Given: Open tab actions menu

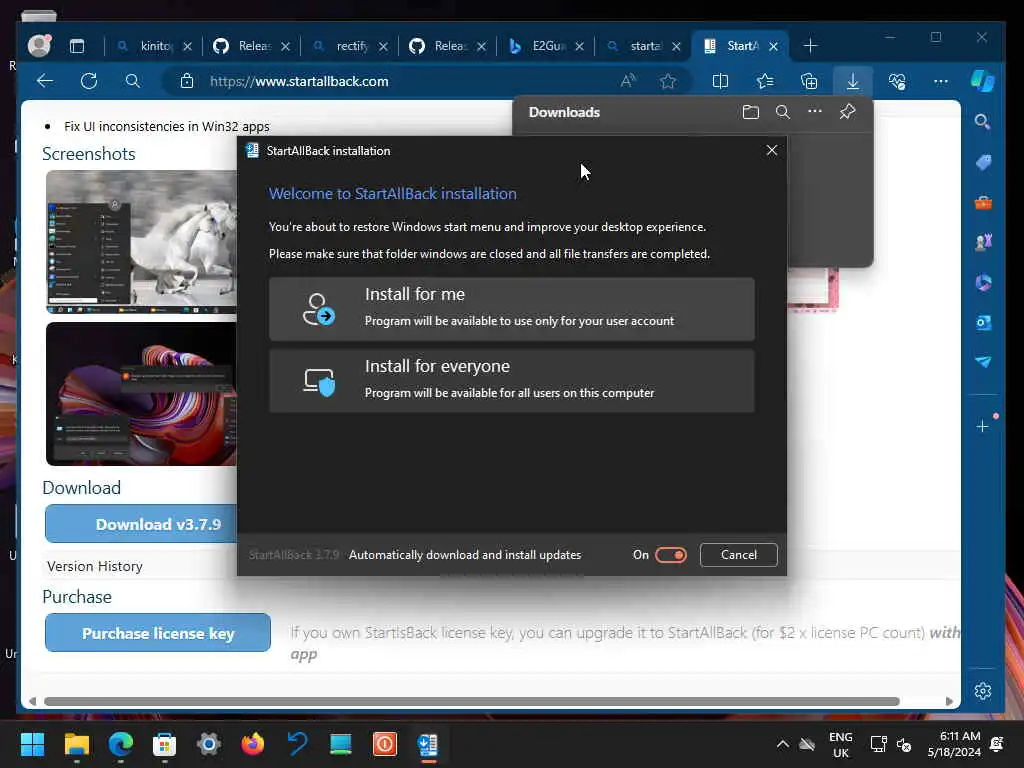Looking at the screenshot, I should [x=77, y=46].
